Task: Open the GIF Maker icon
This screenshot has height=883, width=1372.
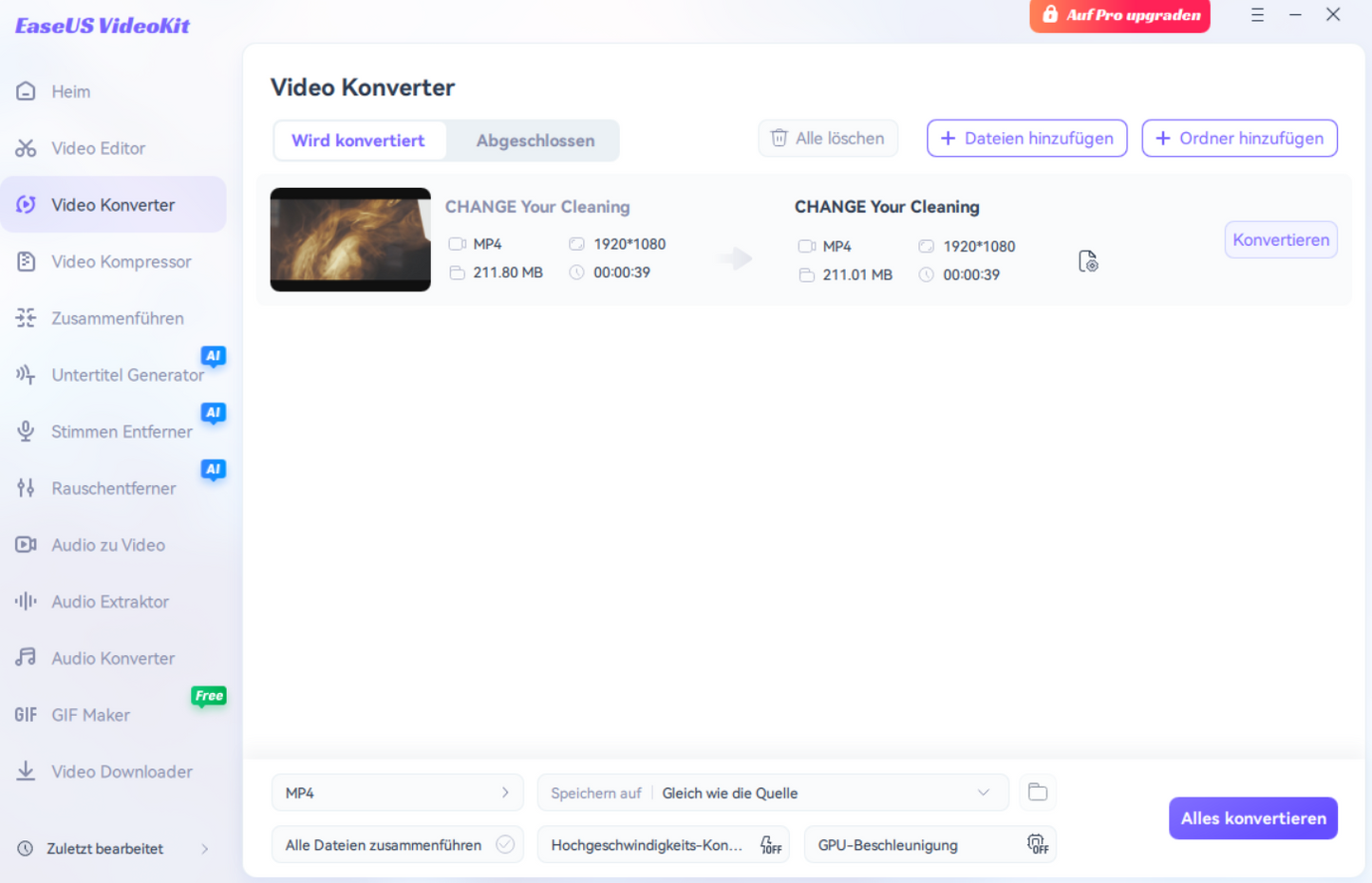Action: coord(26,715)
